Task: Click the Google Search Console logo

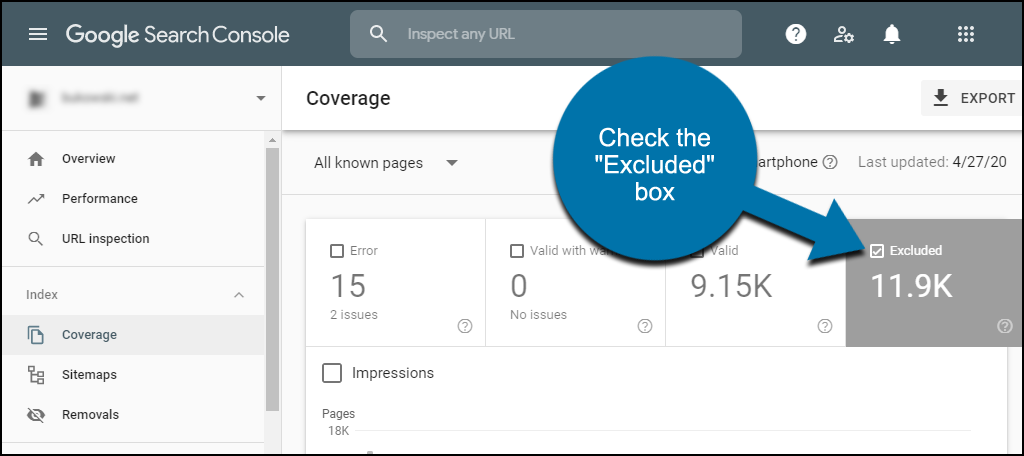Action: (x=178, y=35)
